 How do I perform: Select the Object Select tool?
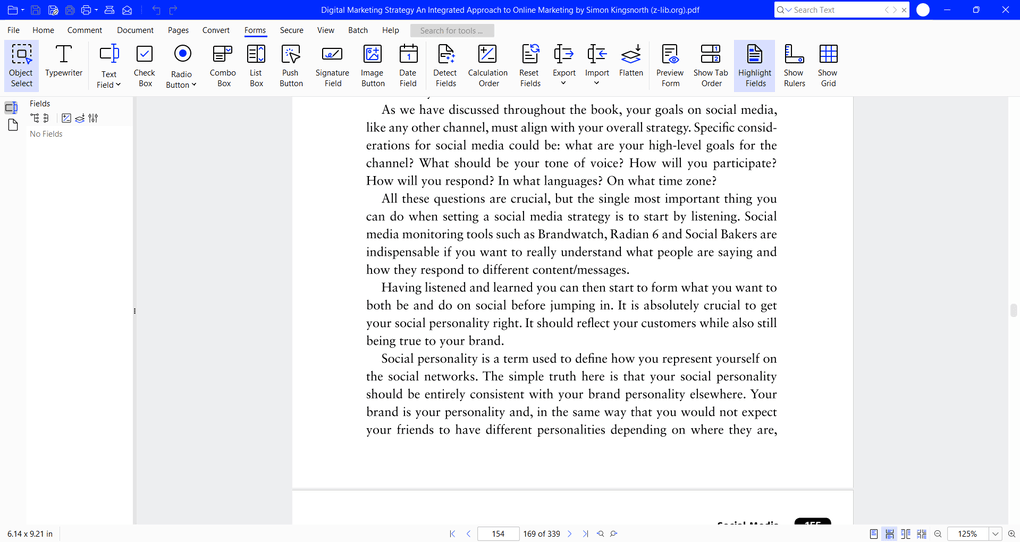(x=21, y=66)
